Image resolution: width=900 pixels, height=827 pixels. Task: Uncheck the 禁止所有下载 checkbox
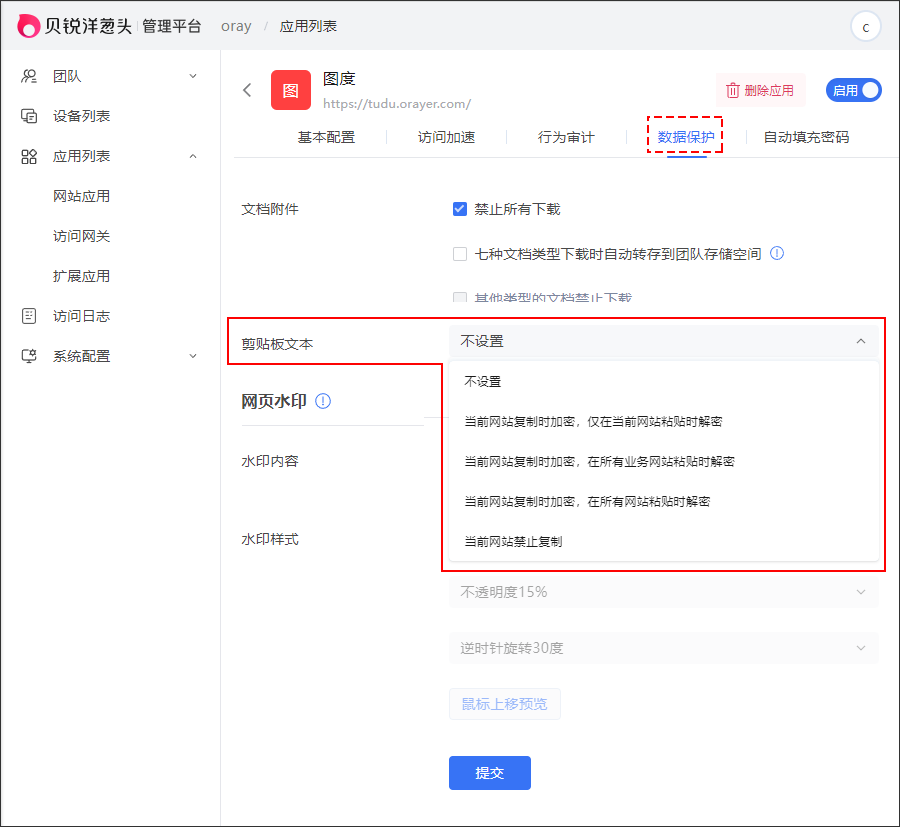click(x=460, y=209)
